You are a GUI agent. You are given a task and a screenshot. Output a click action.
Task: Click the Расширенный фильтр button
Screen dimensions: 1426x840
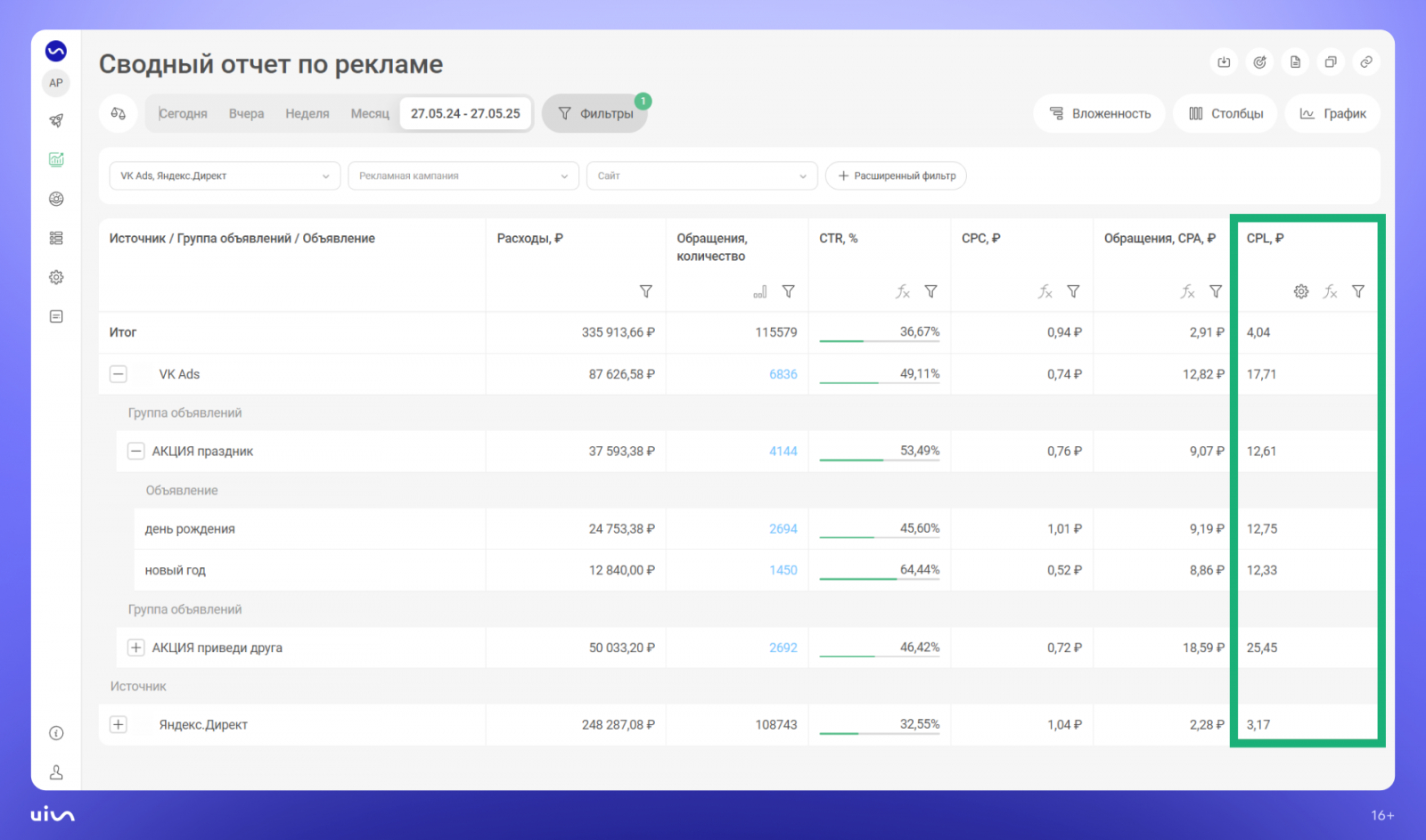tap(896, 175)
